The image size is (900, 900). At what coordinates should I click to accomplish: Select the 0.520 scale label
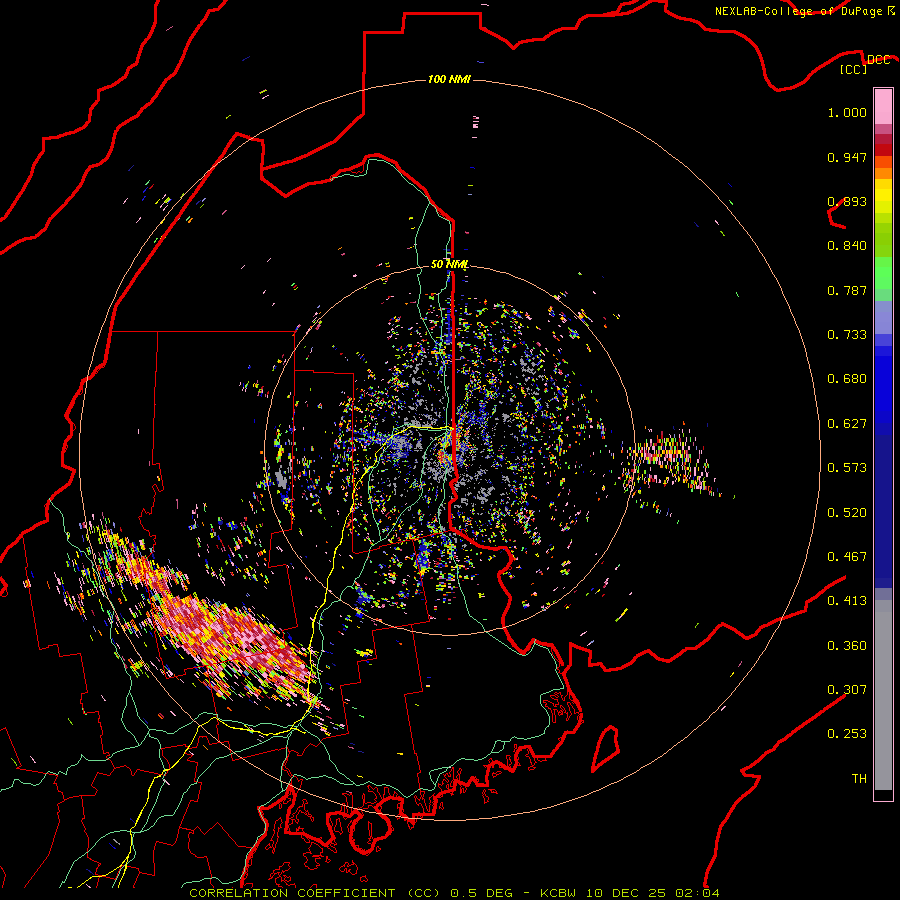[847, 513]
